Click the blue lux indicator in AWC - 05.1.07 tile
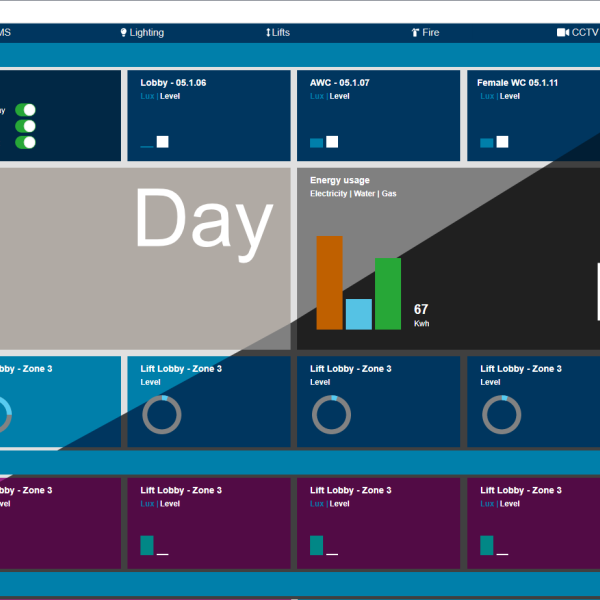The image size is (600, 600). pyautogui.click(x=317, y=143)
